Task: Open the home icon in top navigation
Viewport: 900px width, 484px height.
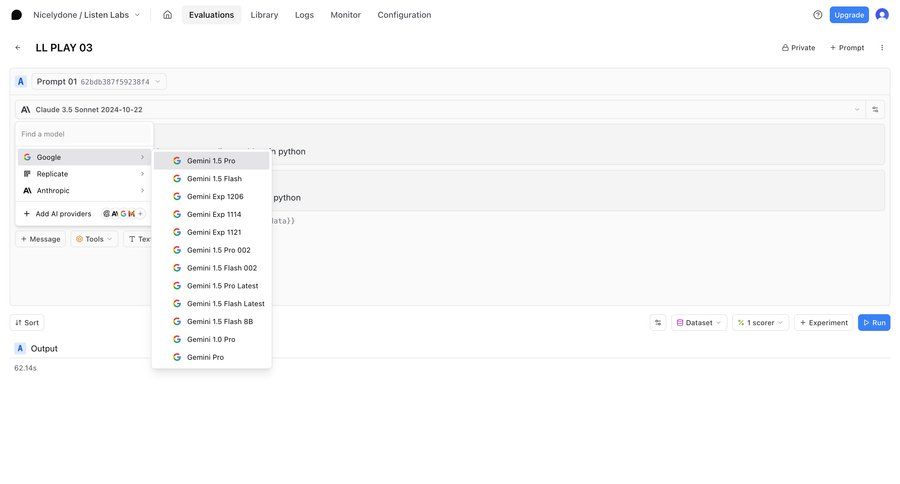Action: [167, 15]
